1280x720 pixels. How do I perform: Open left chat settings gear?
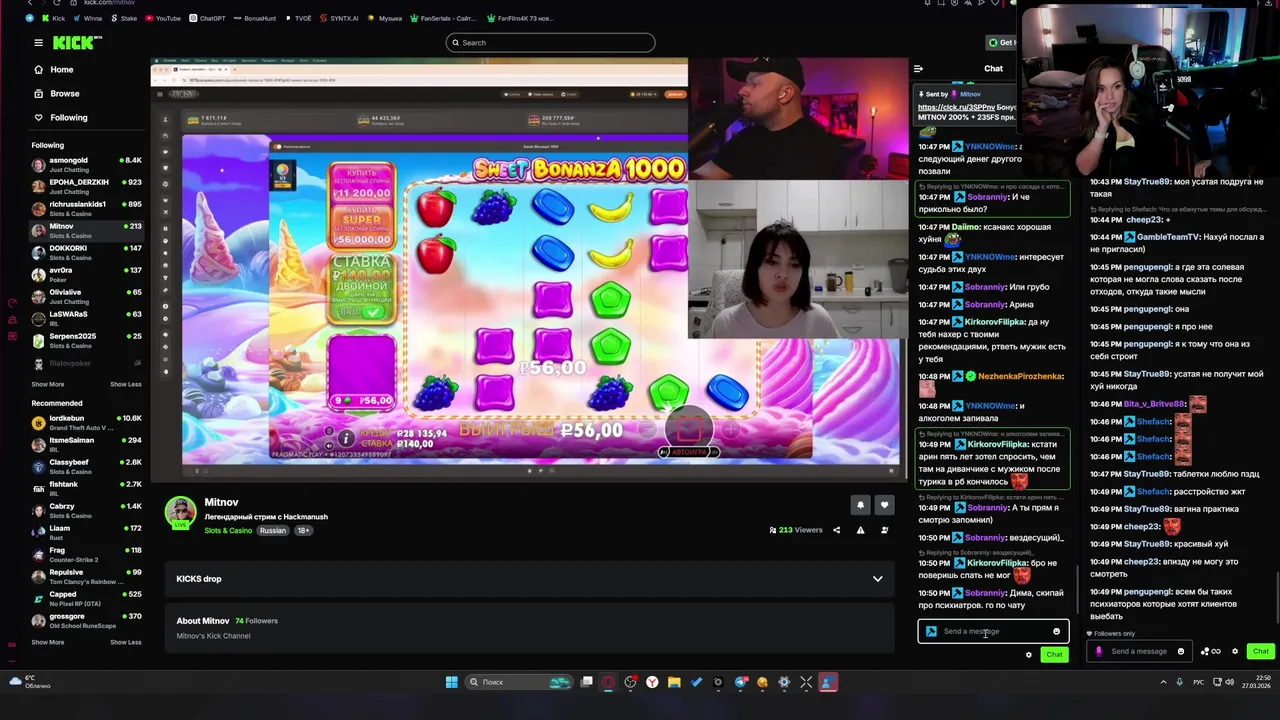[x=1028, y=655]
